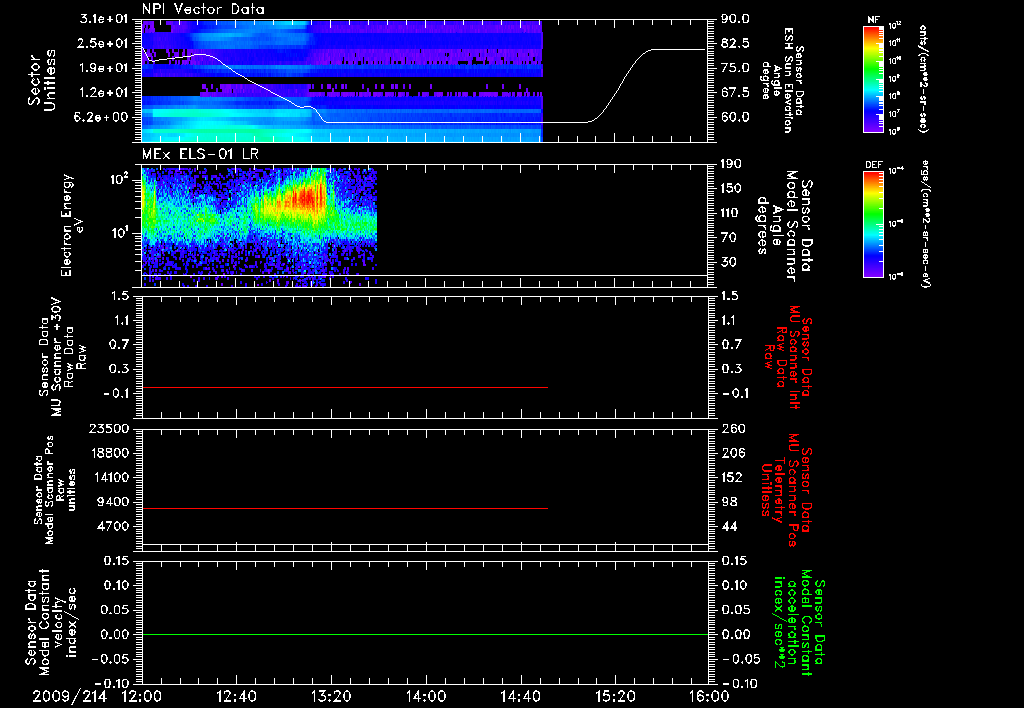
Task: Click the 260 telemetry tick label
Action: [x=732, y=429]
